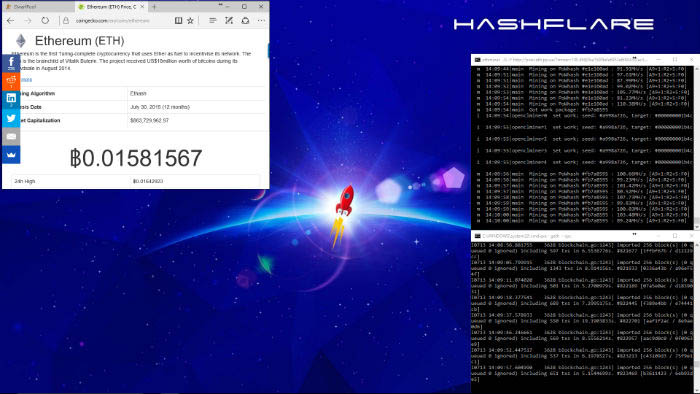
Task: Go back in the Edge browser
Action: click(11, 21)
